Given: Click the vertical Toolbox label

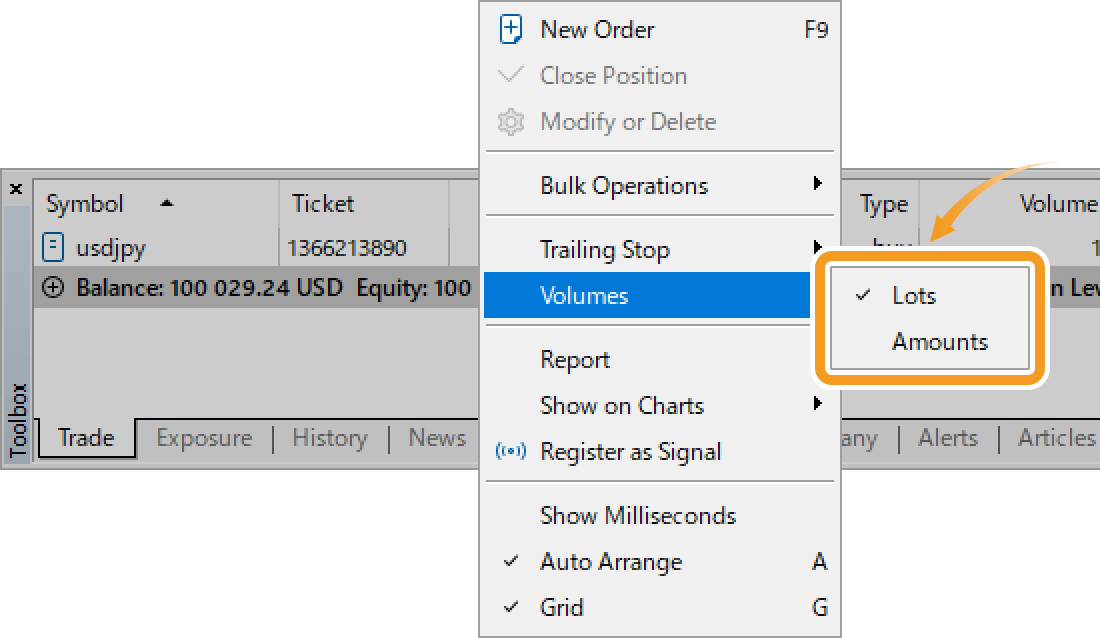Looking at the screenshot, I should (18, 420).
